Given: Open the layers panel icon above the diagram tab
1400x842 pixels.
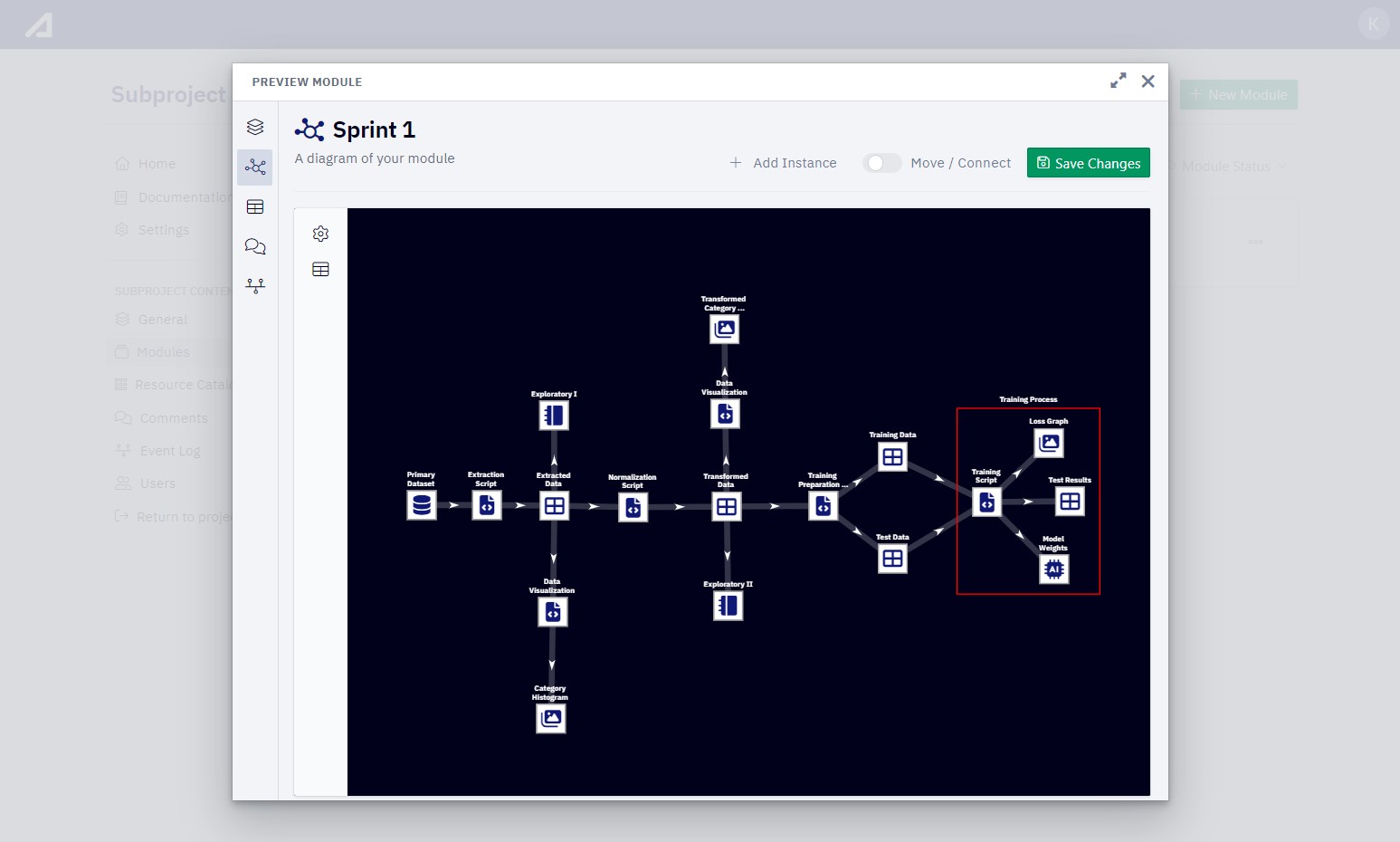Looking at the screenshot, I should tap(254, 126).
